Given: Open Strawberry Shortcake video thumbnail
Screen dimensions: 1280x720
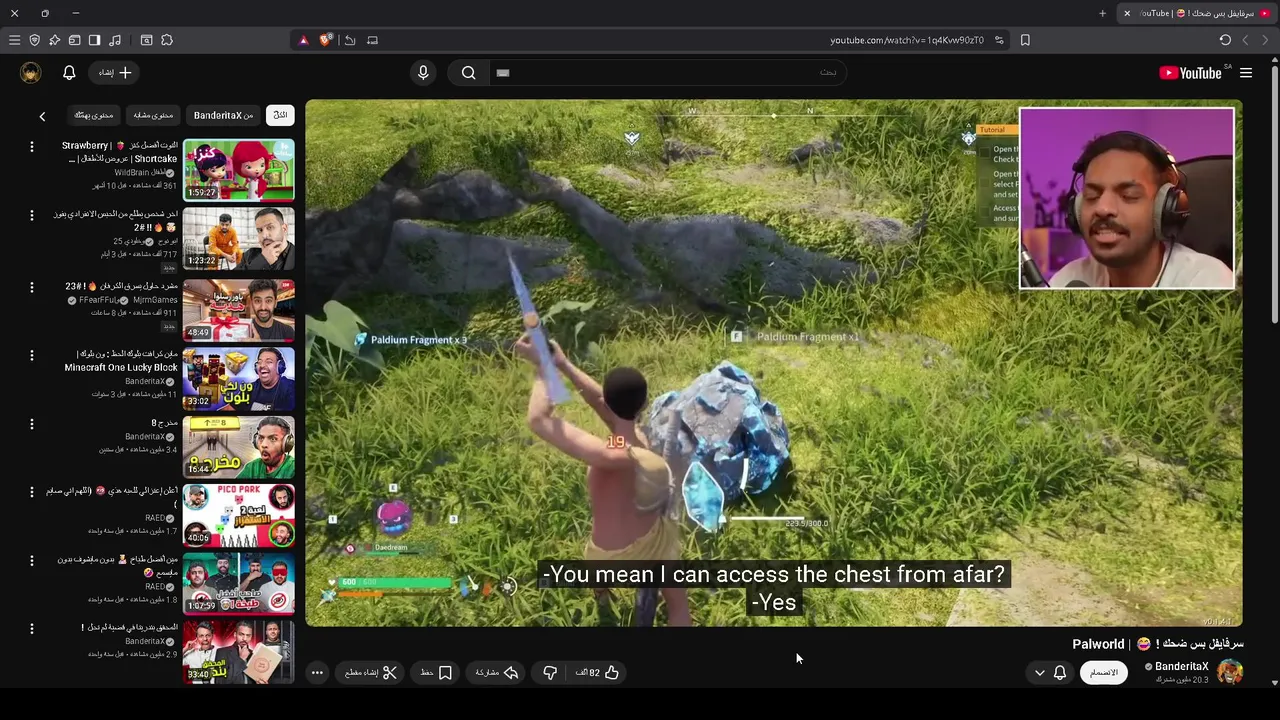Looking at the screenshot, I should (239, 170).
